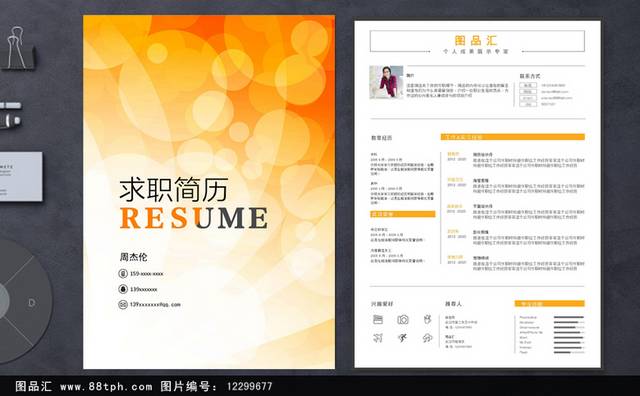The height and width of the screenshot is (396, 640).
Task: Click the 求职简历 title on cover page
Action: 173,190
